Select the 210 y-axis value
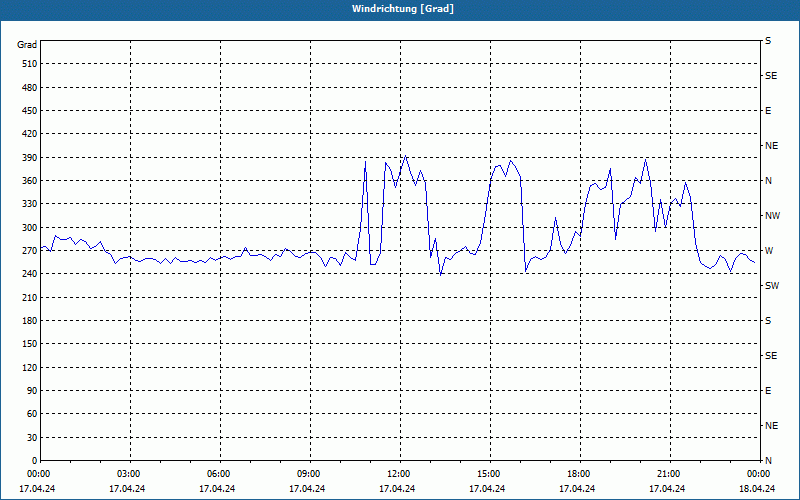 [x=30, y=297]
